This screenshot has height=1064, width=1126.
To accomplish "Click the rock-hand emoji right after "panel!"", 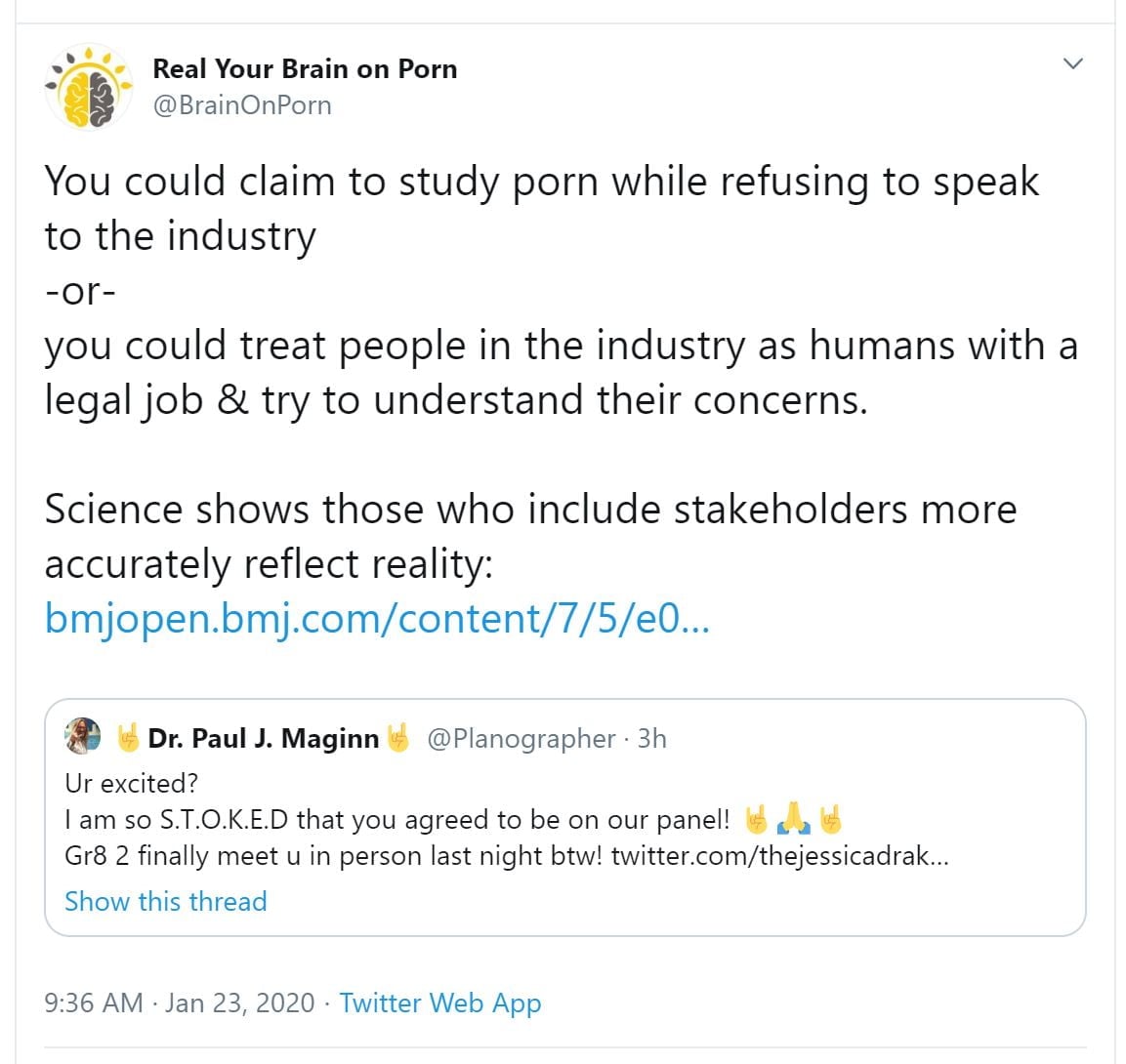I will tap(757, 818).
